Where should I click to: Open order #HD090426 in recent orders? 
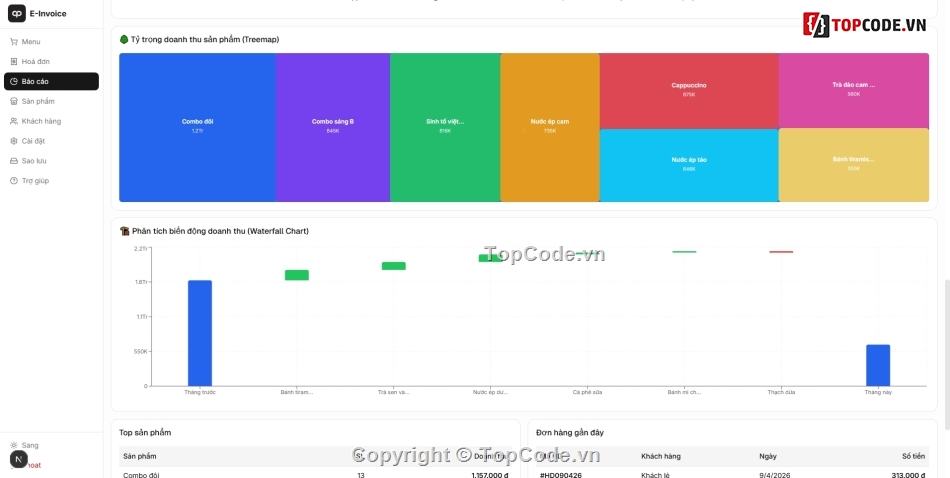coord(561,475)
